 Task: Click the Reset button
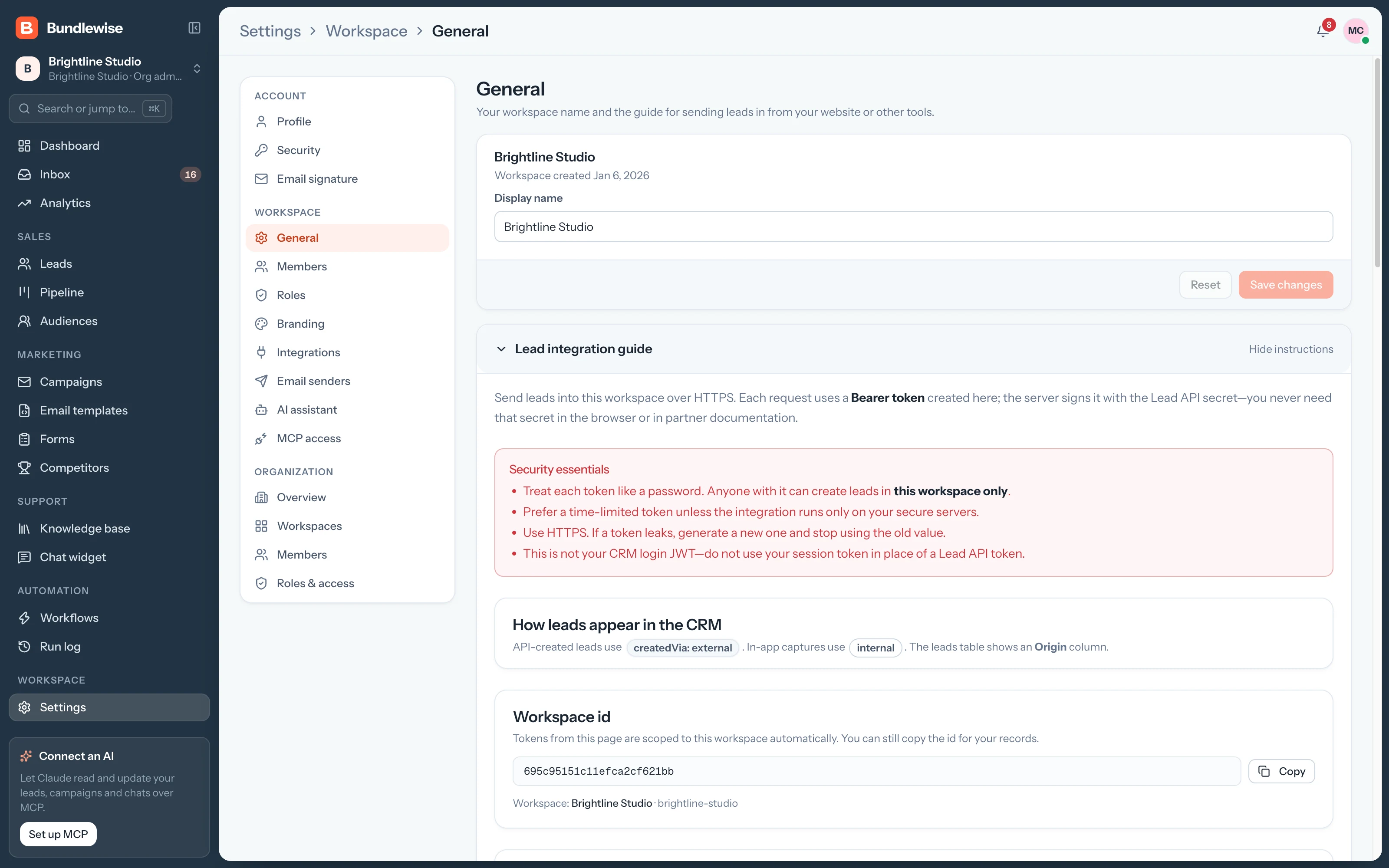pos(1205,285)
